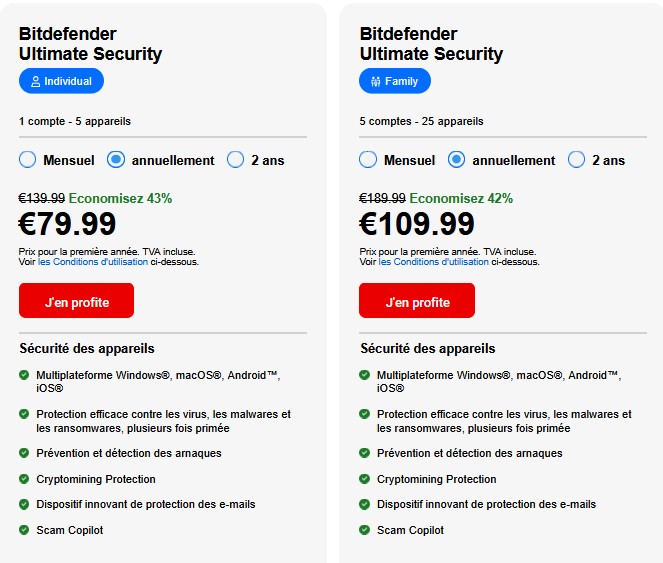This screenshot has height=563, width=663.
Task: Click checkmark beside Individual Multiplateforme Windows feature
Action: pos(24,375)
